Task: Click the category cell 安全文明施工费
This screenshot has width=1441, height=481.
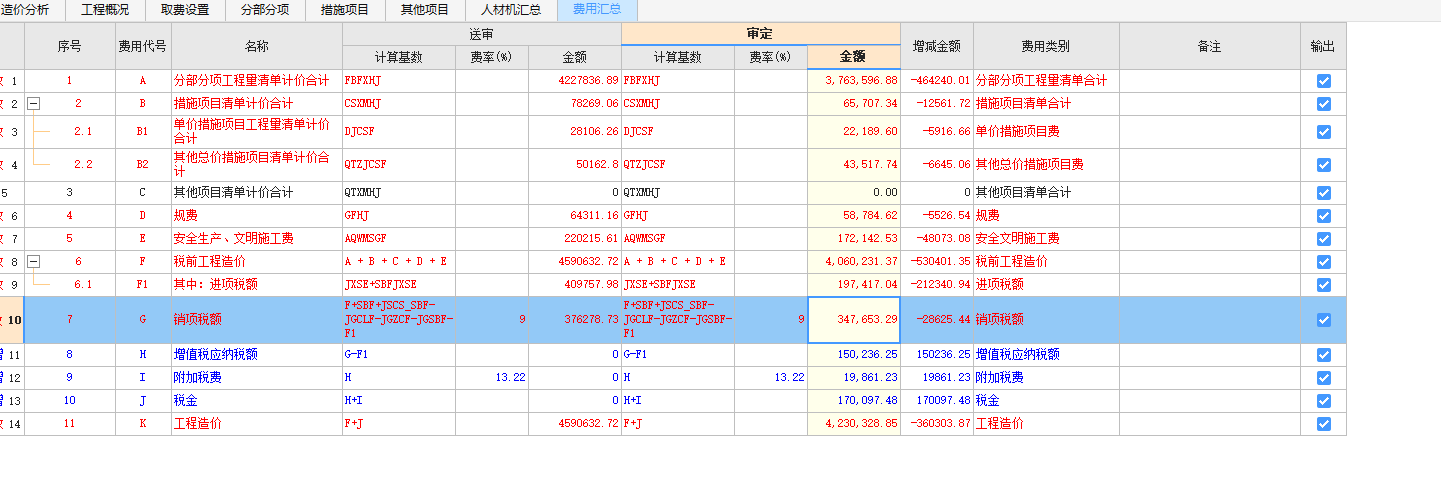Action: [x=1046, y=239]
